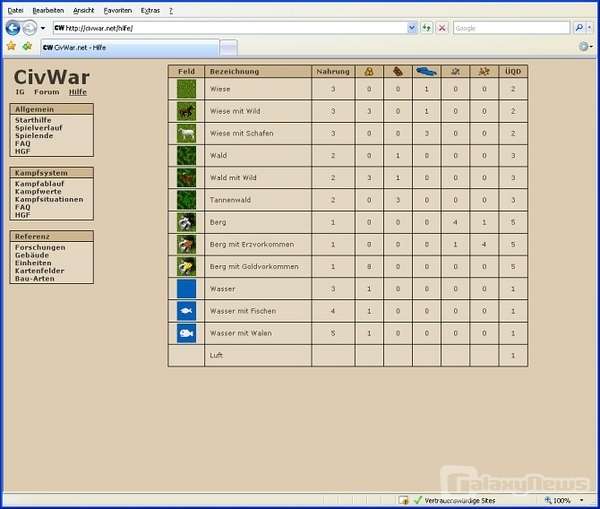This screenshot has width=600, height=509.
Task: Click the Wasser mit Fischen tile icon
Action: click(186, 310)
